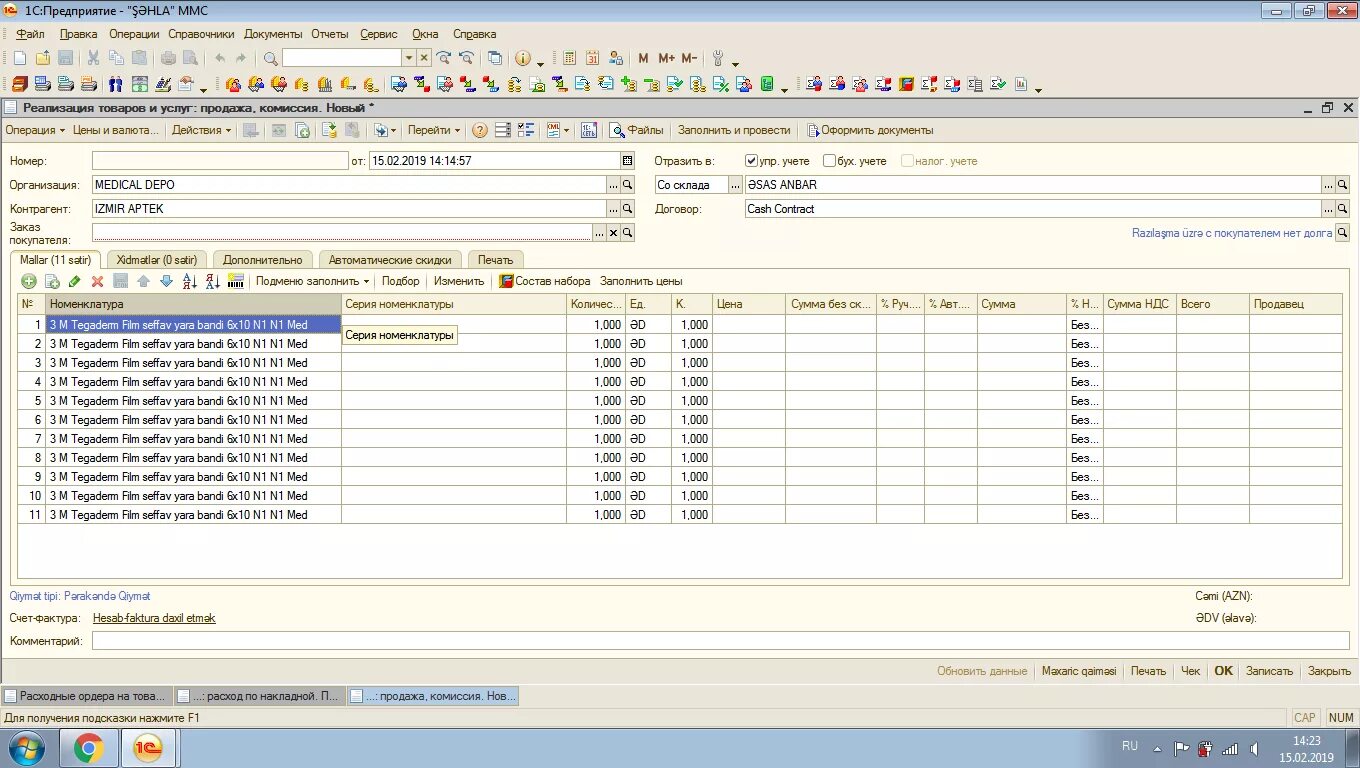Click the Состав набора button
Screen dimensions: 1360x768
point(545,282)
